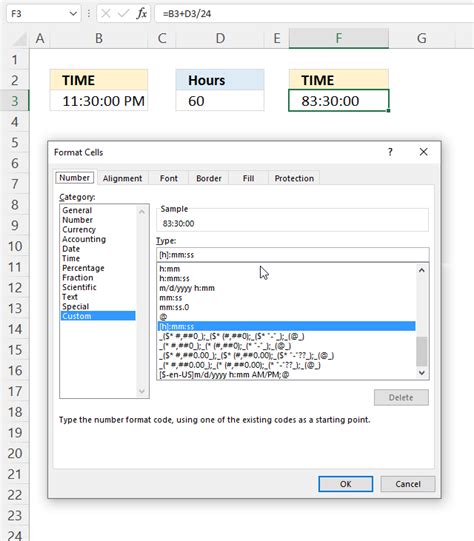
Task: Click the Category list scroll down arrow
Action: [x=142, y=391]
